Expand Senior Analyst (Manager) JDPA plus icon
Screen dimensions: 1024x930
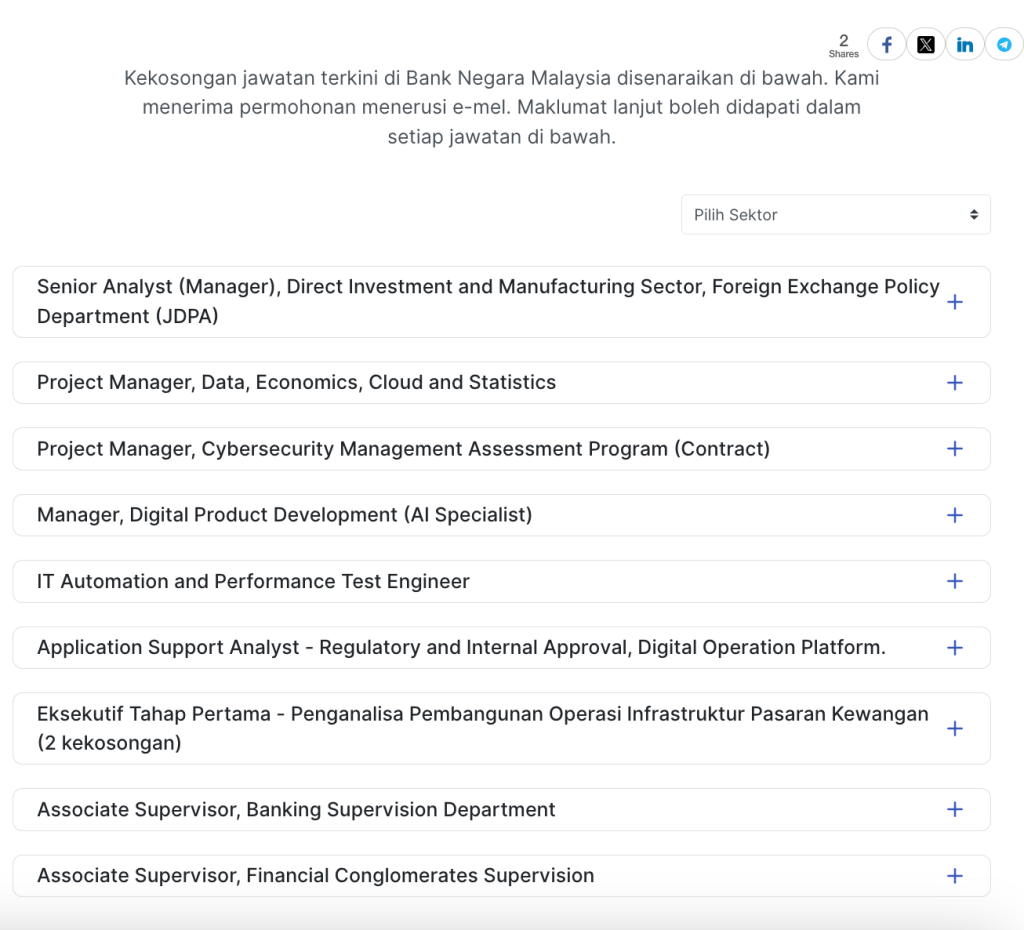pos(954,302)
